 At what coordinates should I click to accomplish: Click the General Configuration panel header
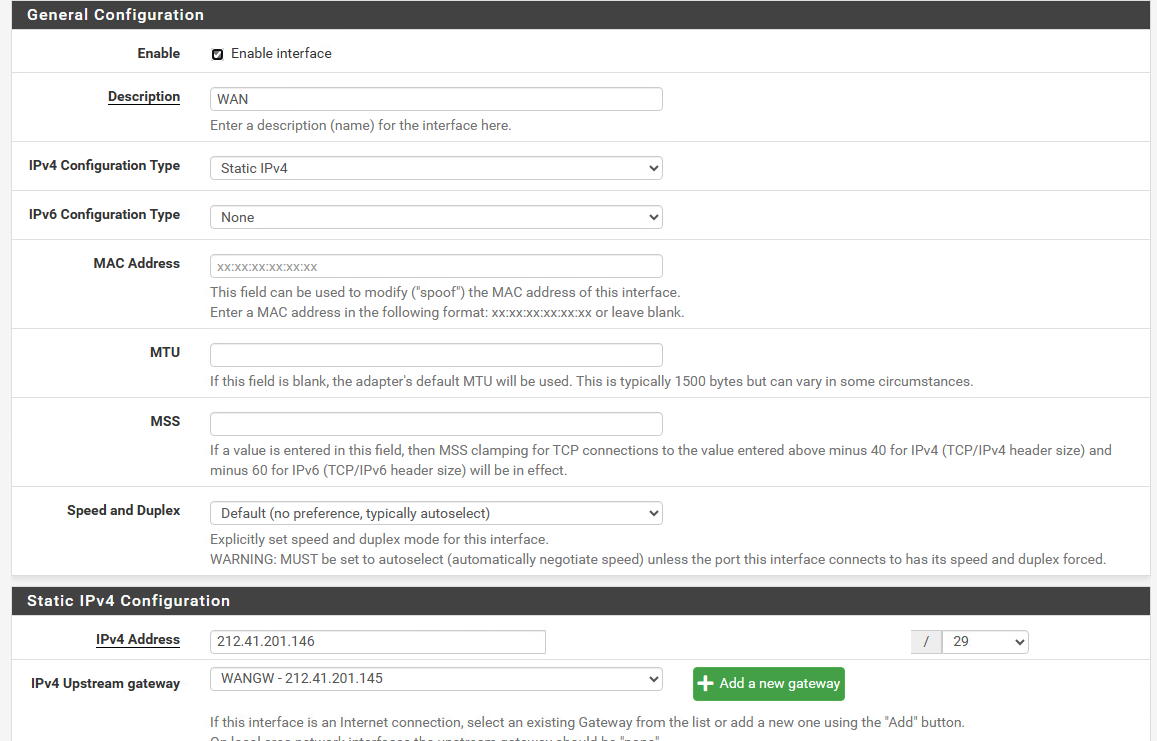[115, 15]
